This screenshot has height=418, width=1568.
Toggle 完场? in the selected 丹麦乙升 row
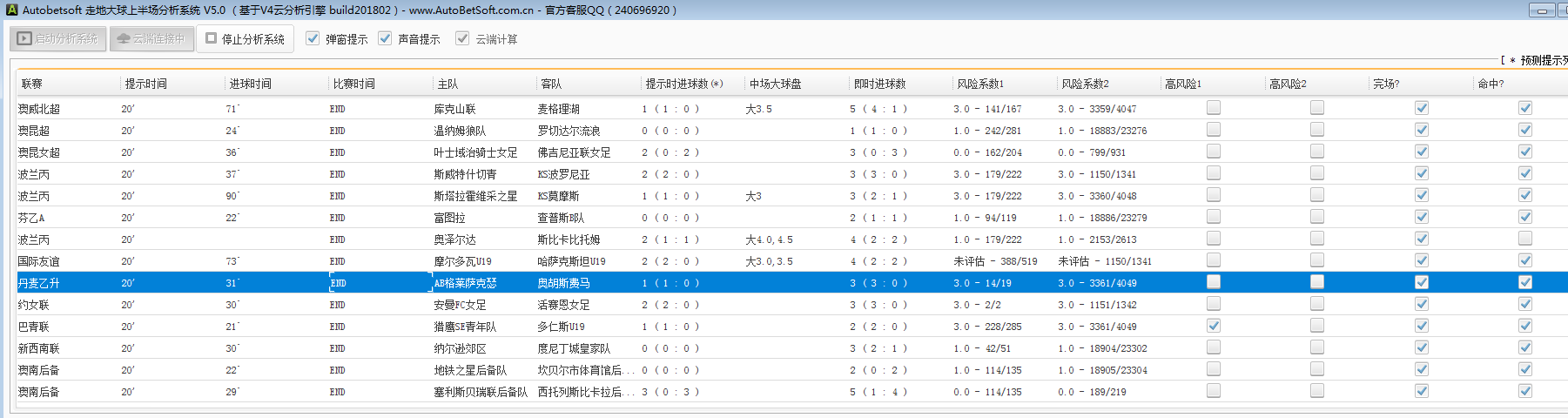(1422, 282)
